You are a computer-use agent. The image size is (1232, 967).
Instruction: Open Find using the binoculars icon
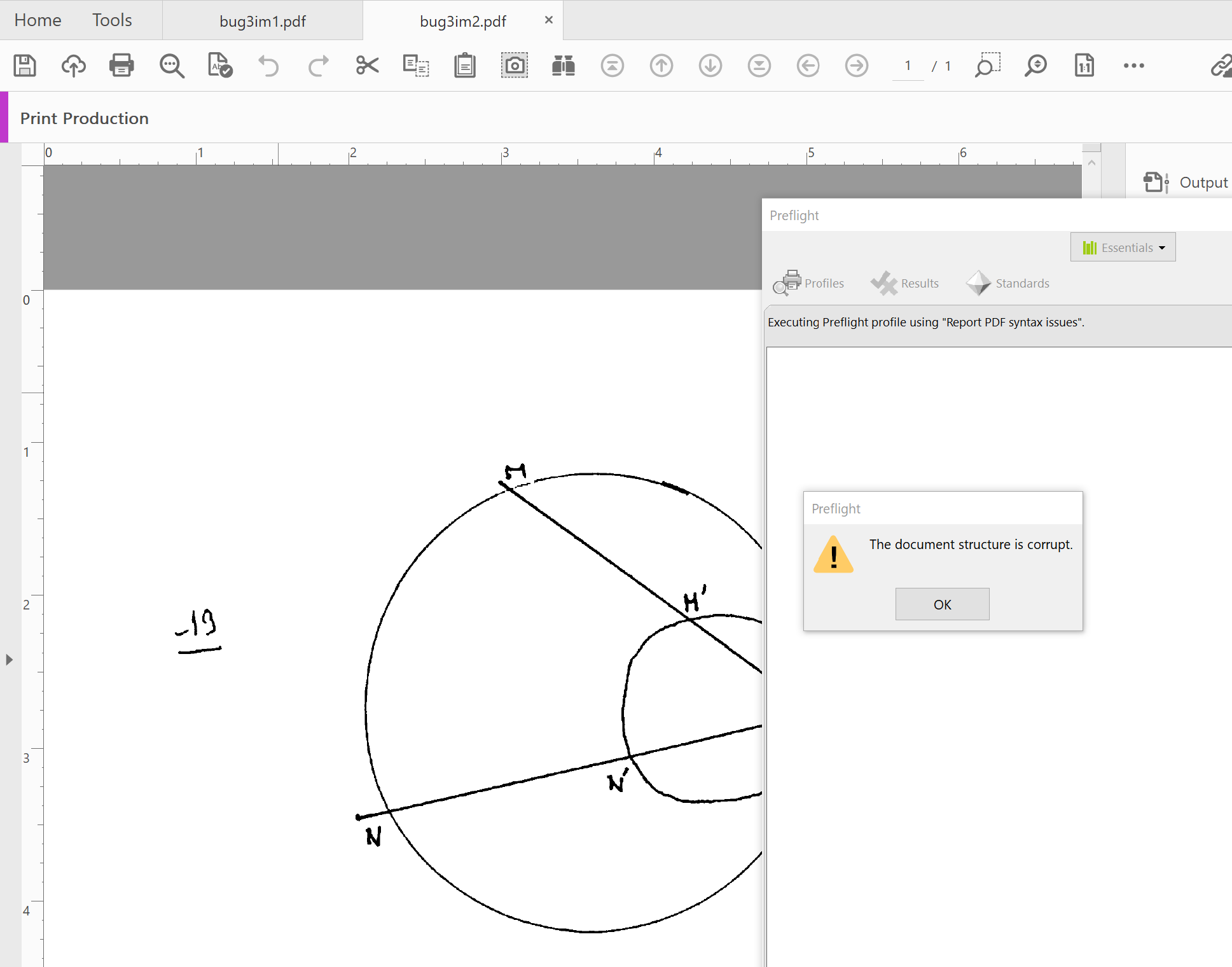coord(564,66)
